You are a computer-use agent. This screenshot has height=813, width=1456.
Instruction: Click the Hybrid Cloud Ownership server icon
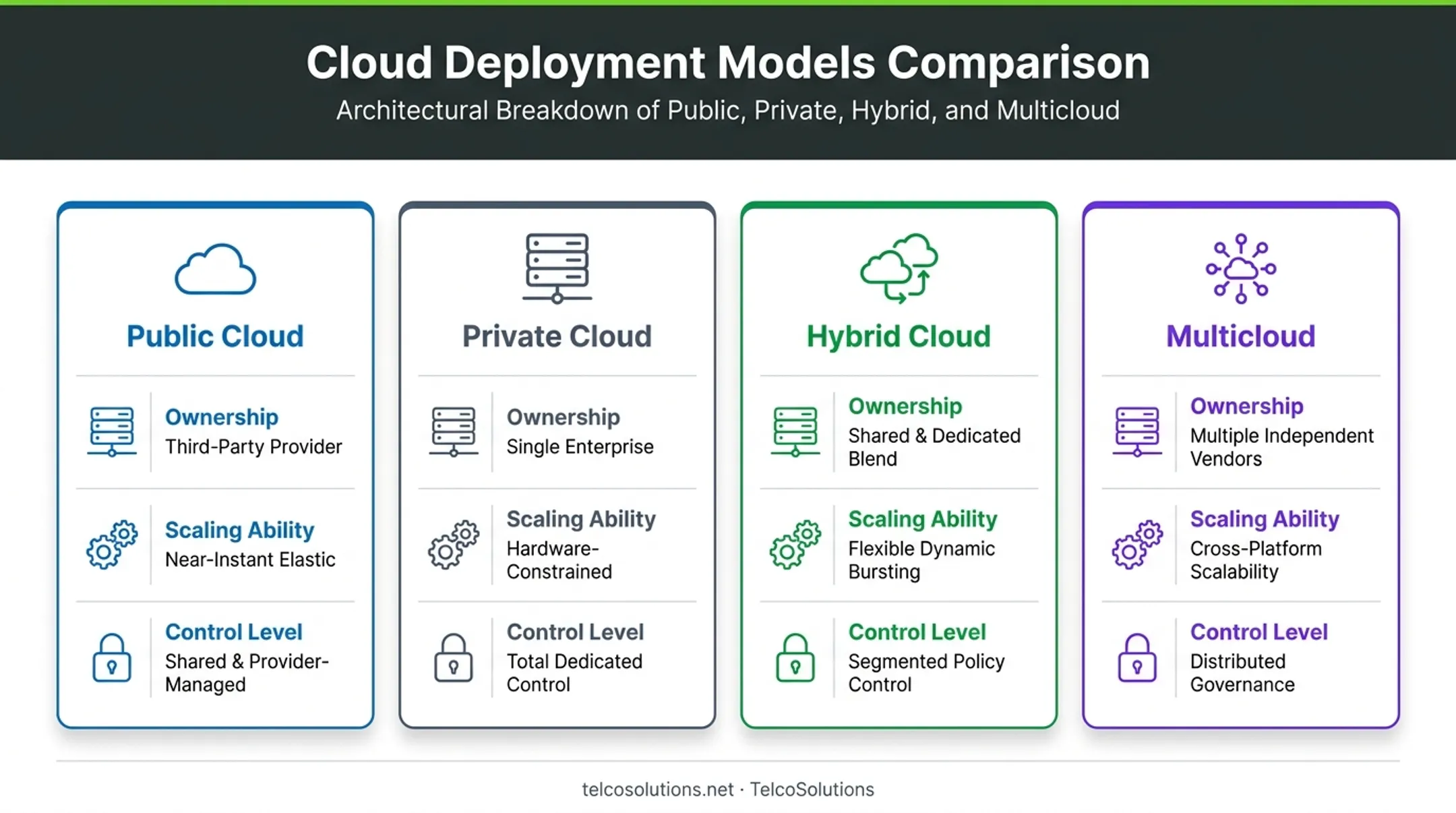(x=795, y=431)
